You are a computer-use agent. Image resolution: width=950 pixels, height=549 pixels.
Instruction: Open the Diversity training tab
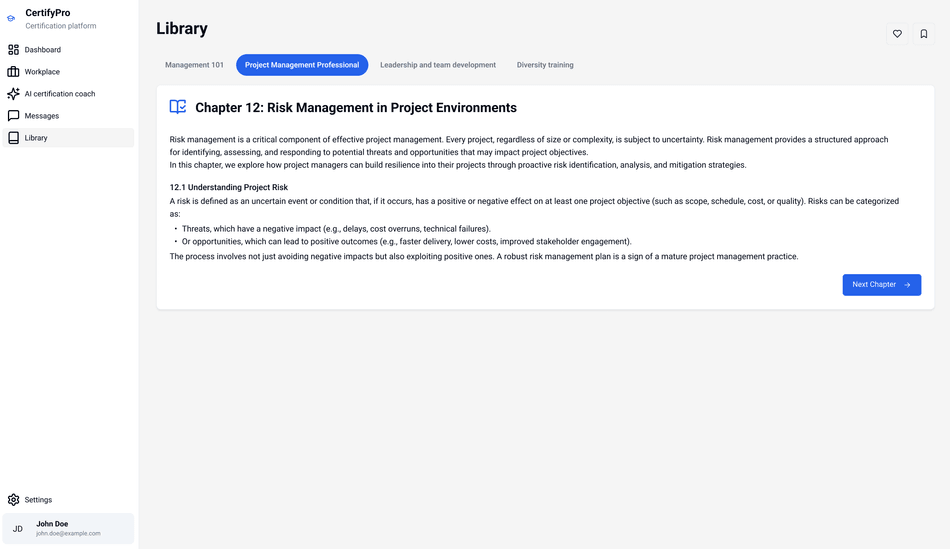click(x=545, y=65)
